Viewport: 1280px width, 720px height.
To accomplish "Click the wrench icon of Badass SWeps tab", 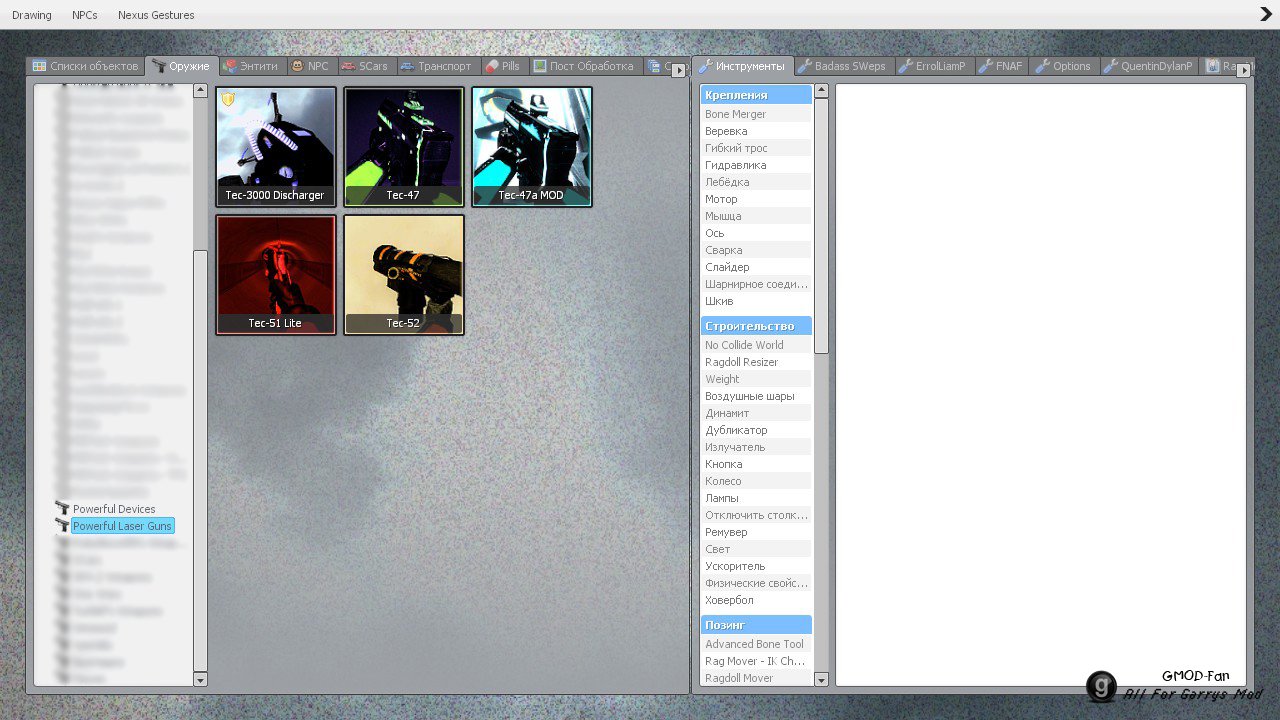I will coord(804,66).
